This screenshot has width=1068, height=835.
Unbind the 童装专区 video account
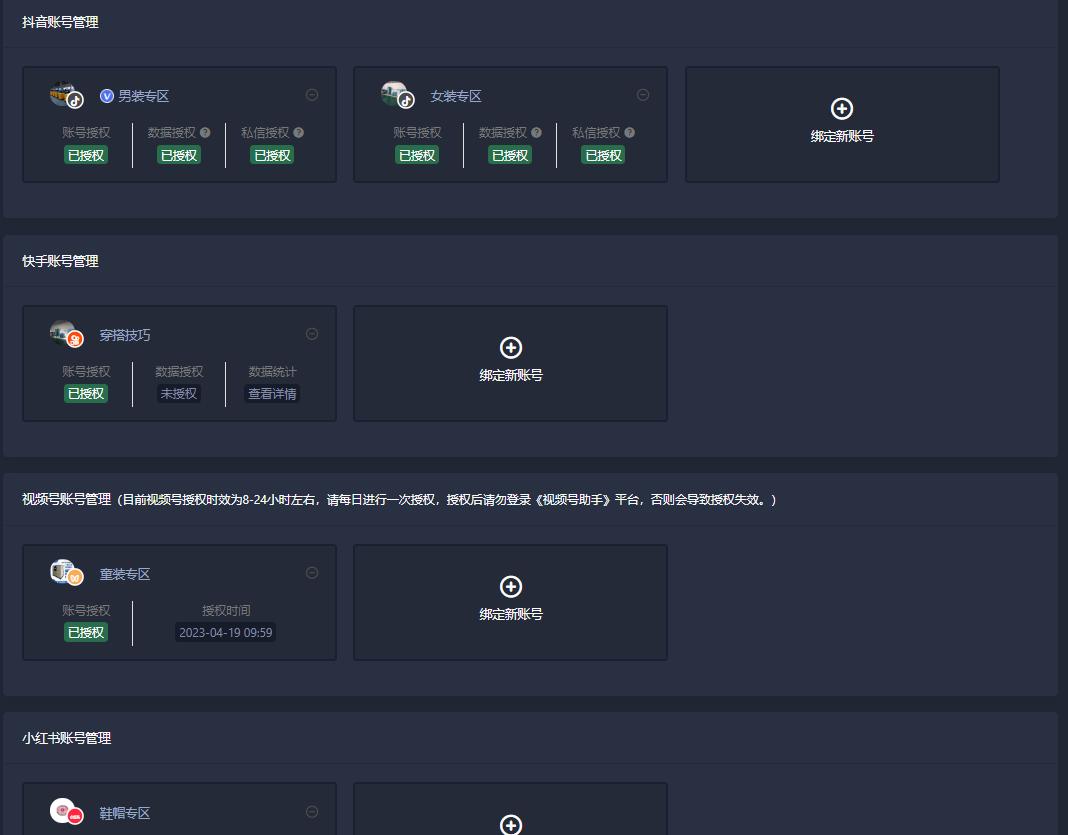(312, 572)
